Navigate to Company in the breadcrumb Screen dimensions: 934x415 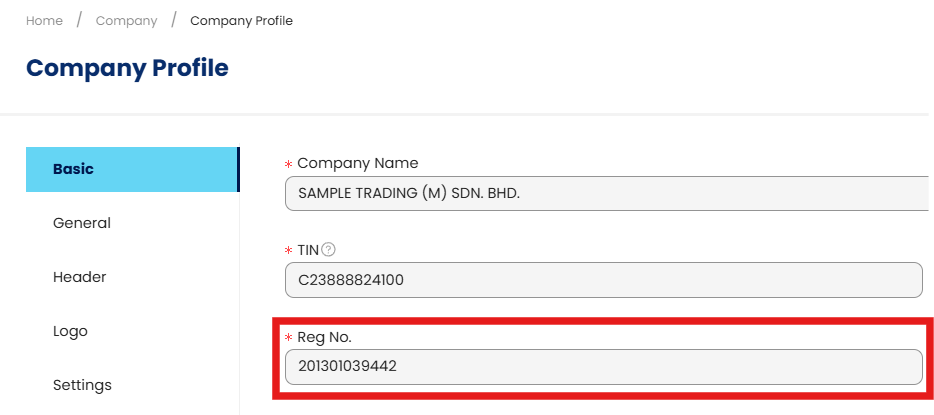pyautogui.click(x=126, y=21)
